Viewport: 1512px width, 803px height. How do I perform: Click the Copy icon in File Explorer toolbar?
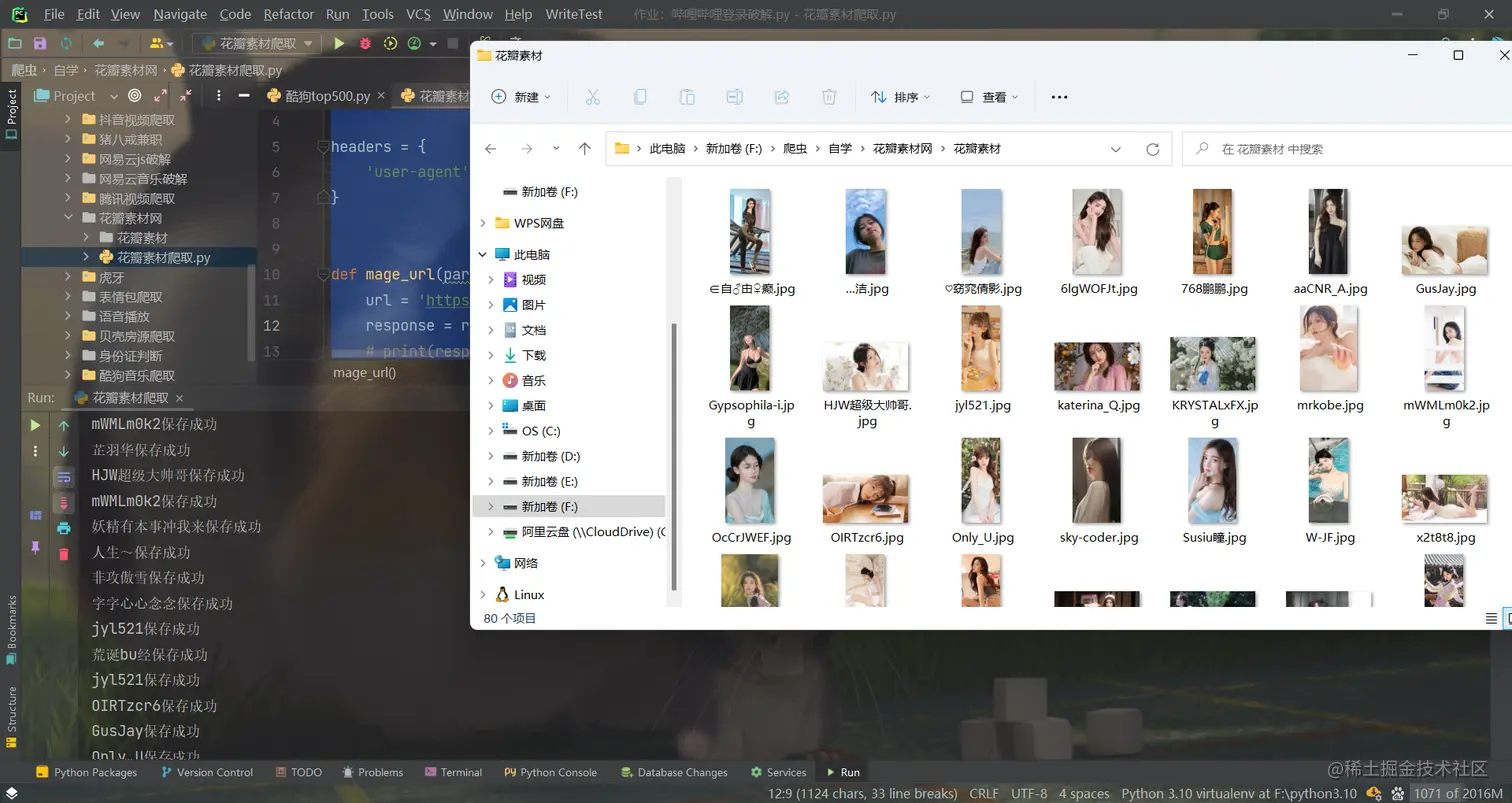pos(640,97)
